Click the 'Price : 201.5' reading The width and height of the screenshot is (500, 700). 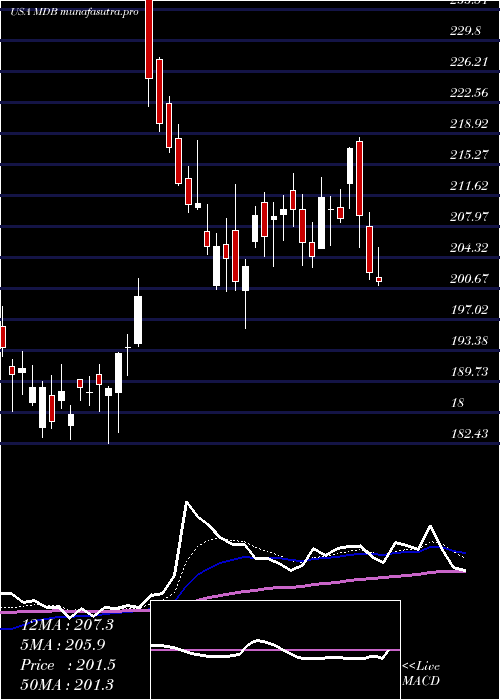point(68,665)
